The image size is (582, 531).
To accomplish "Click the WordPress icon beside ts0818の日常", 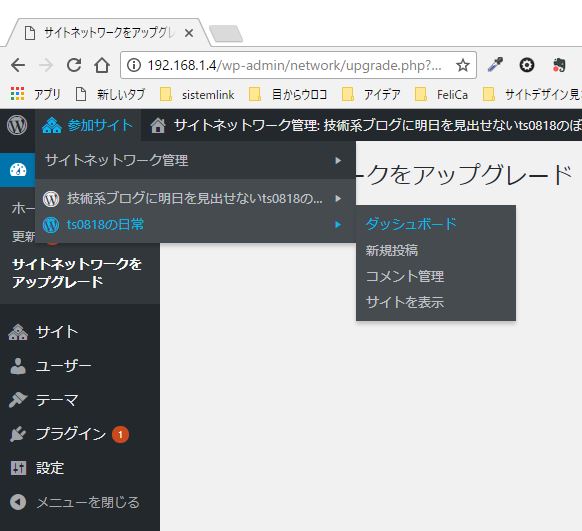I will coord(51,225).
